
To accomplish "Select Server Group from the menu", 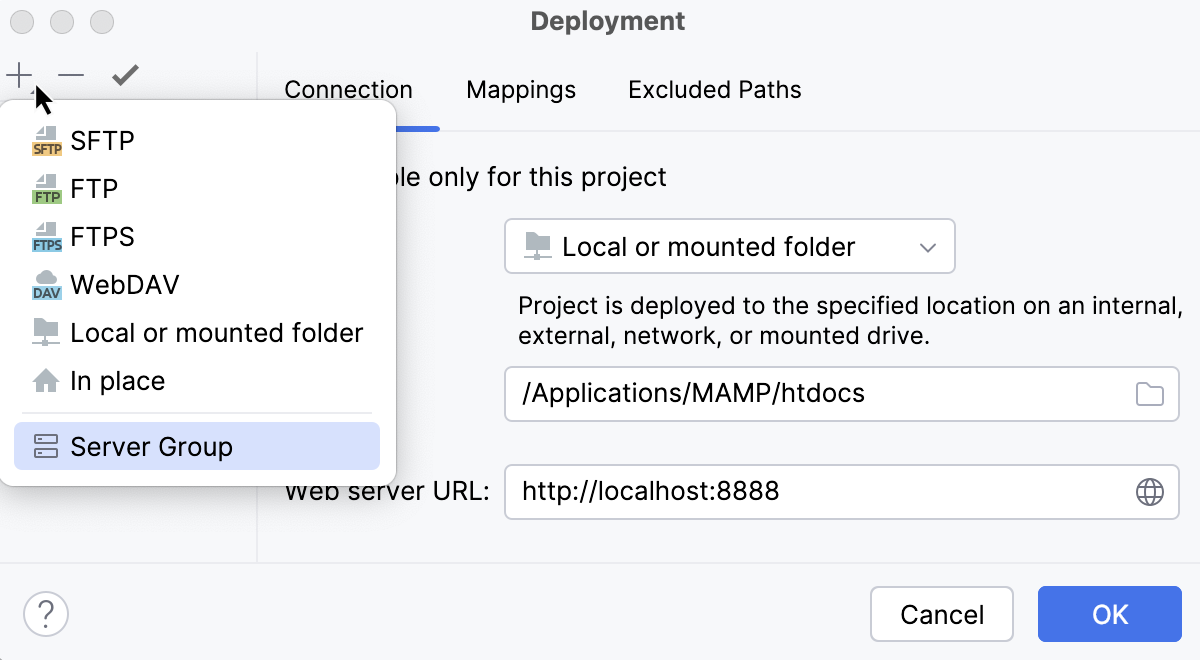I will click(140, 446).
